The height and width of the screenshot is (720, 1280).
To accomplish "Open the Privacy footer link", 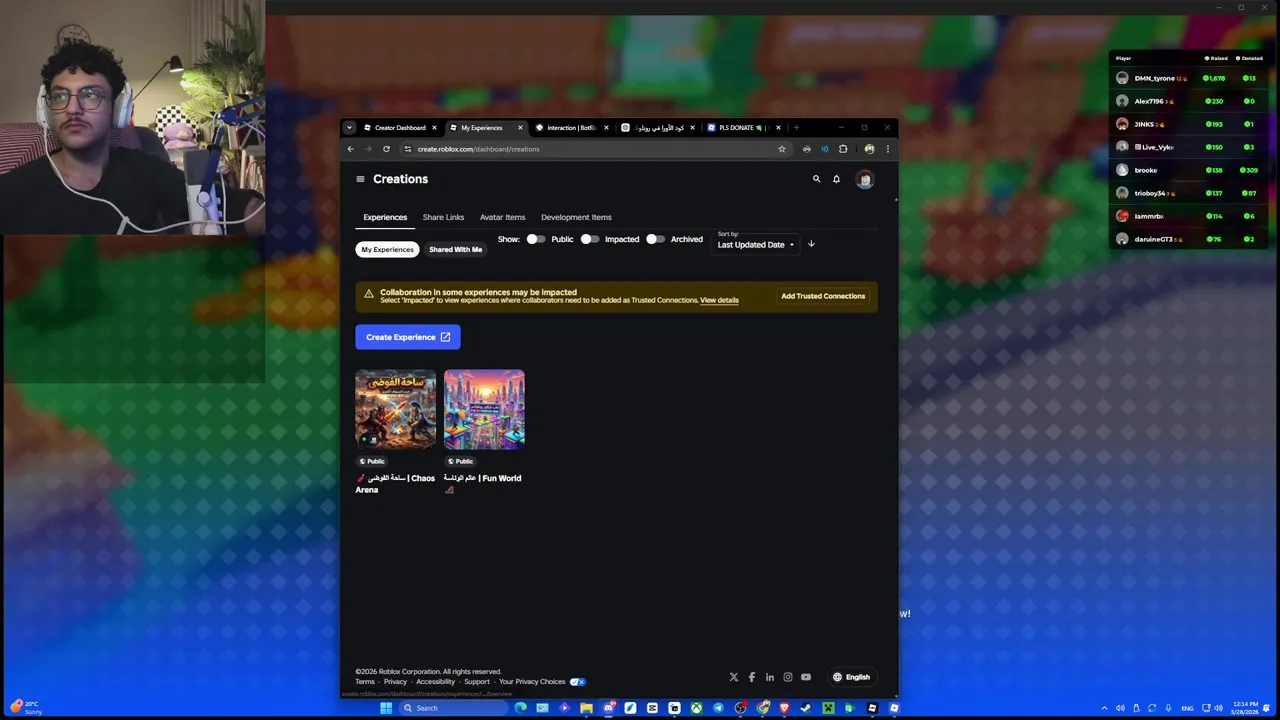I will 395,682.
